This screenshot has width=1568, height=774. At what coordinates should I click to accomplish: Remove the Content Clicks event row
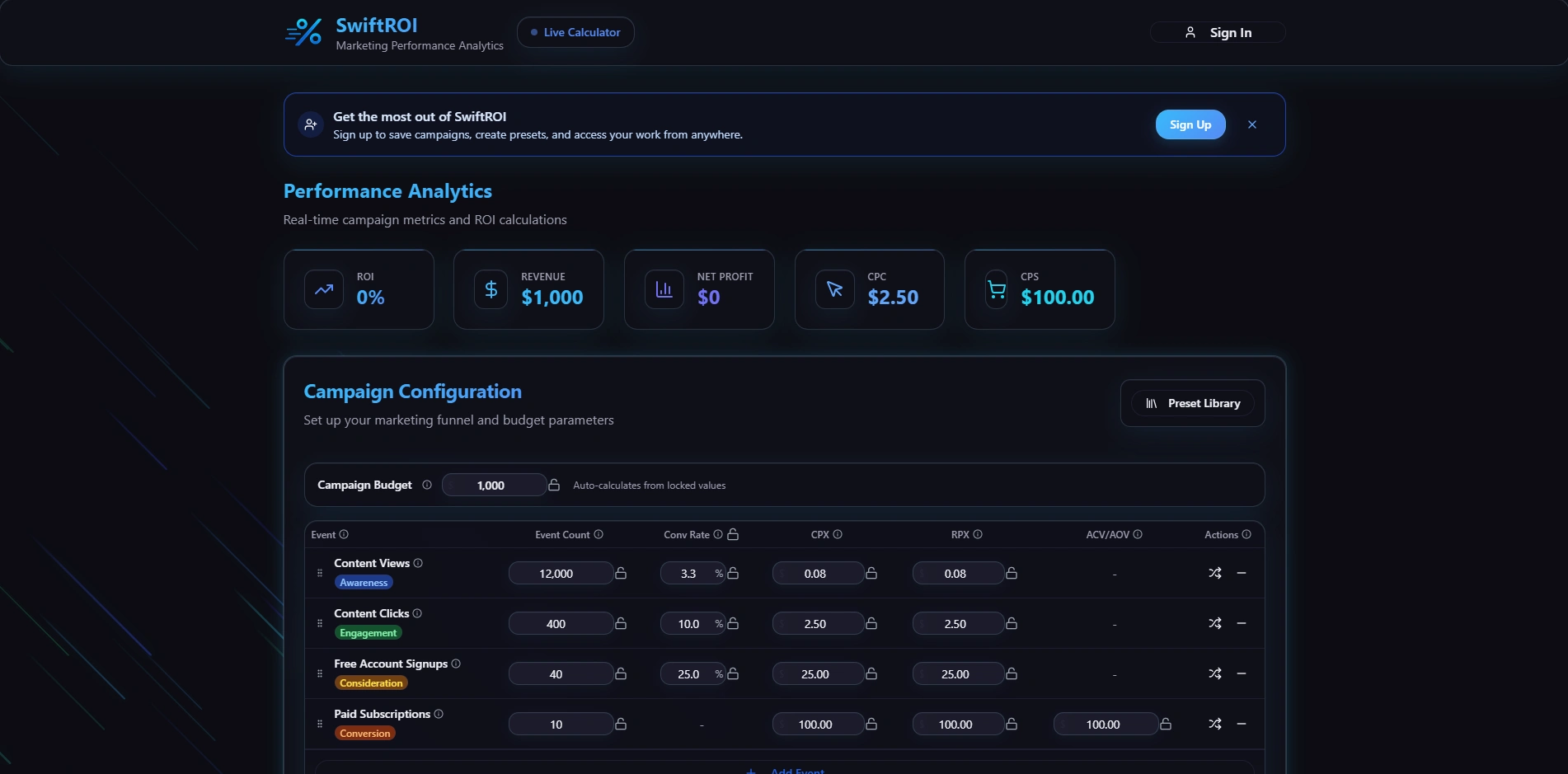(x=1242, y=623)
